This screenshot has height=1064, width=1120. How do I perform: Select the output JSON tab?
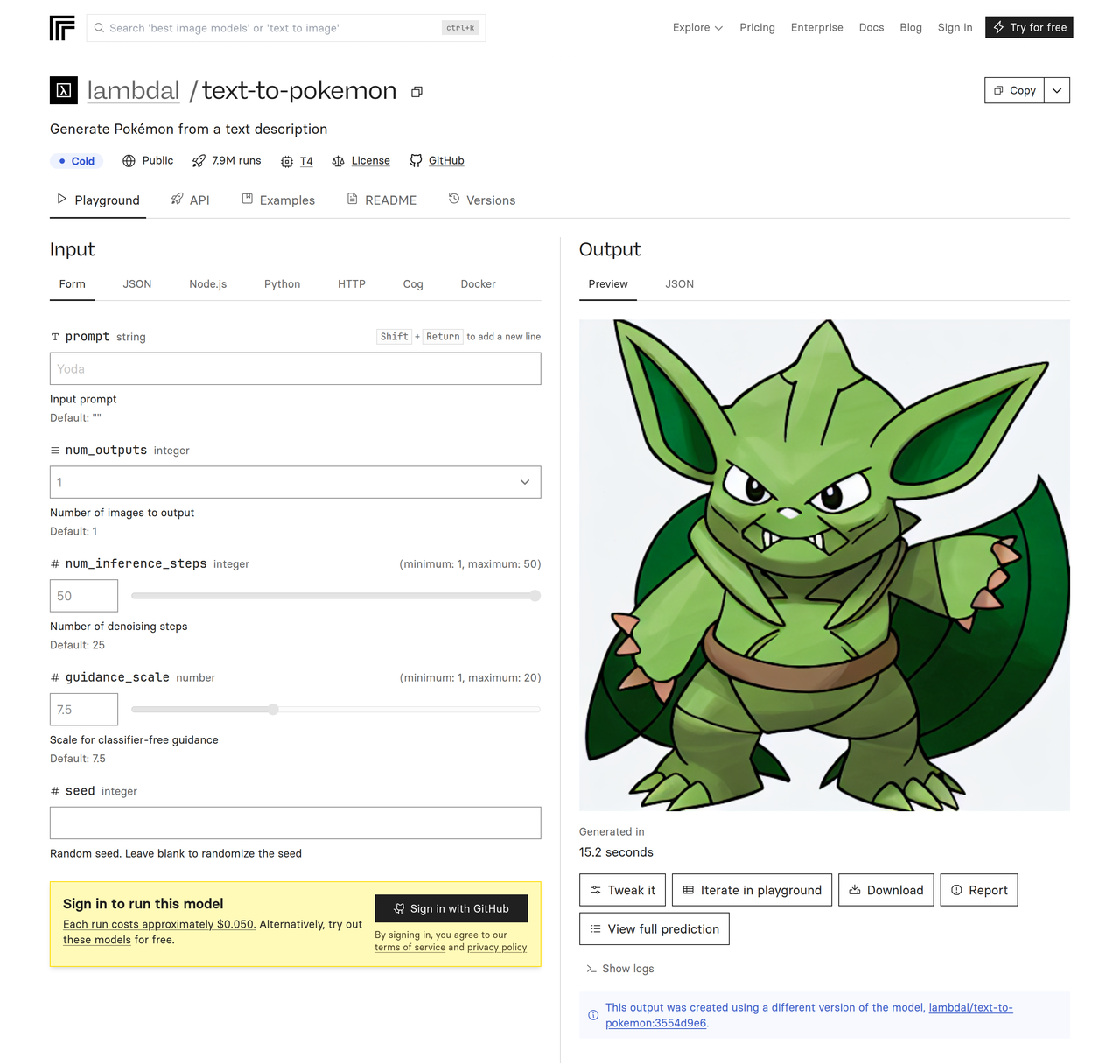pos(679,284)
